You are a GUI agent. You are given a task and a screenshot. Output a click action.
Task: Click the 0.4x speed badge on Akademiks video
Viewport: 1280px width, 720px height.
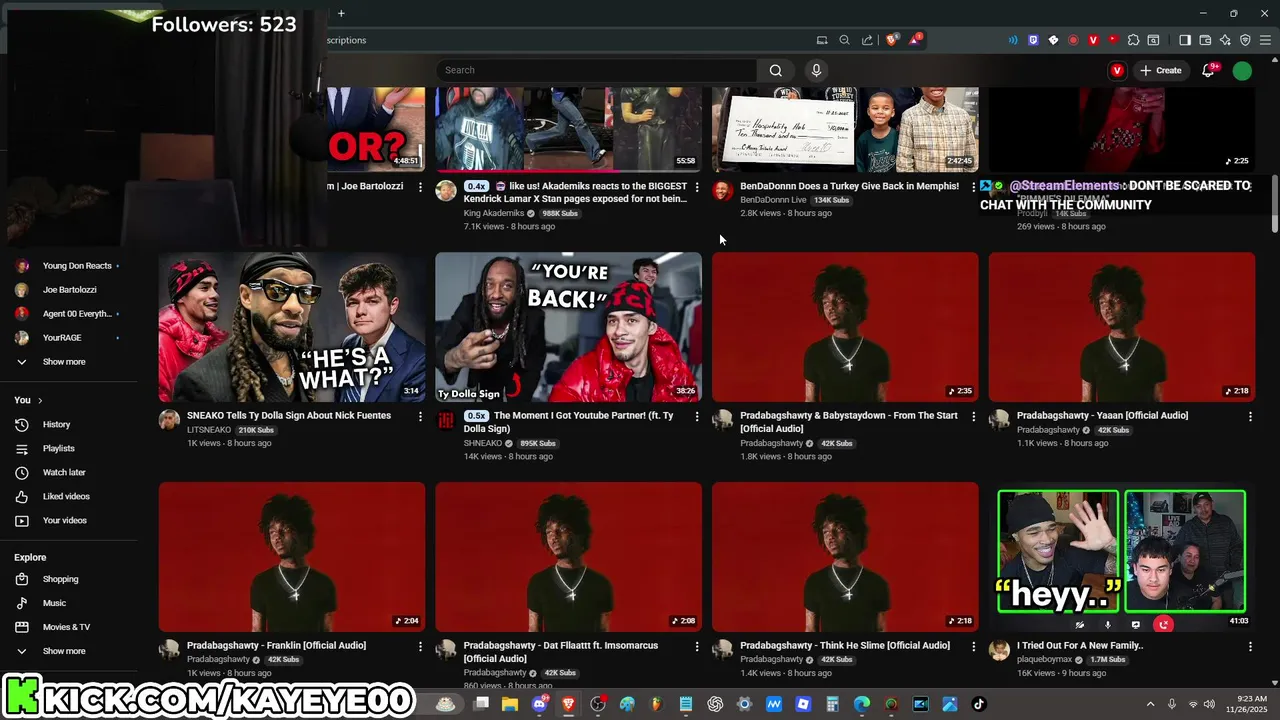[x=476, y=186]
